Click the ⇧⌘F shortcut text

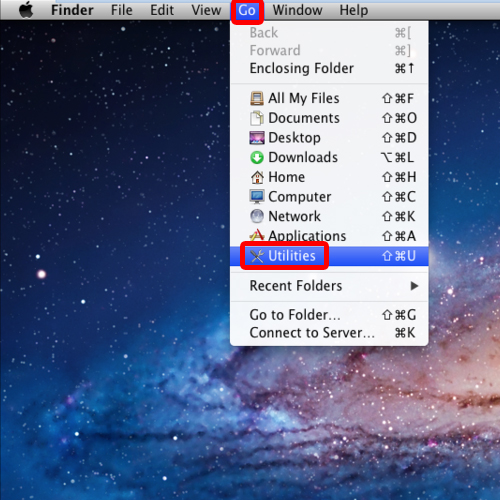[398, 98]
